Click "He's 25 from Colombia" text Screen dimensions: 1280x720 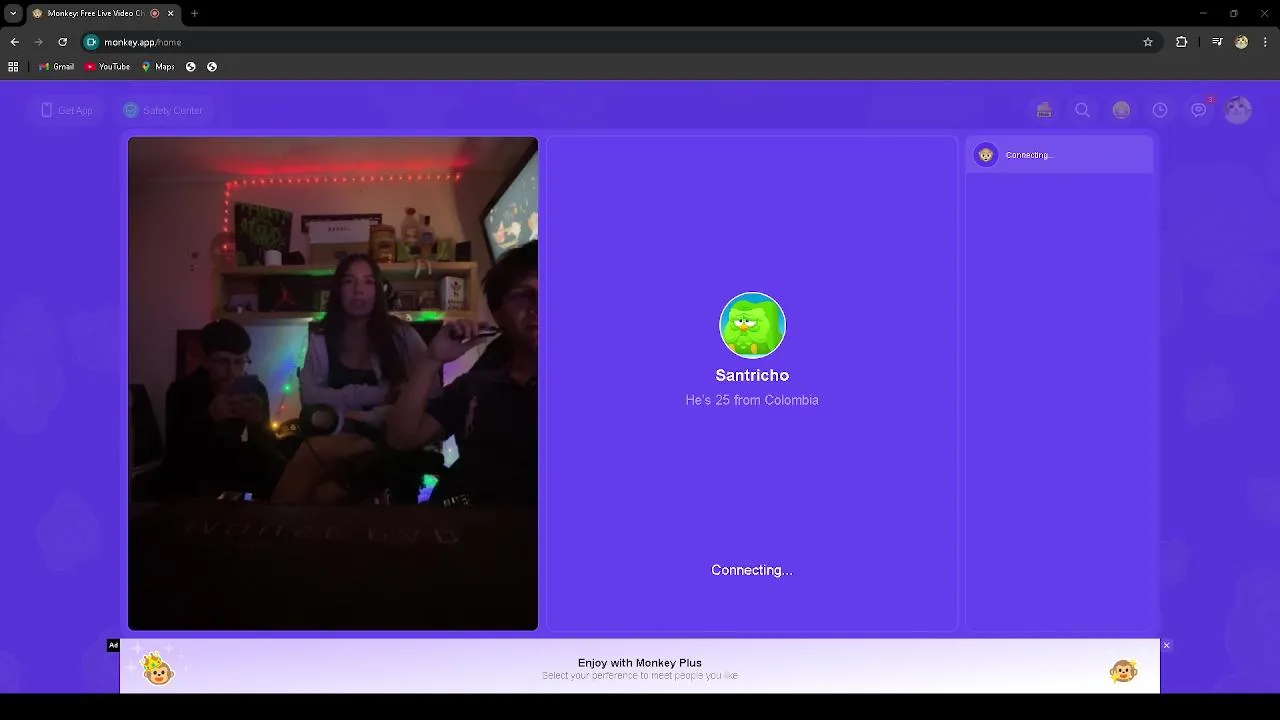[x=752, y=400]
